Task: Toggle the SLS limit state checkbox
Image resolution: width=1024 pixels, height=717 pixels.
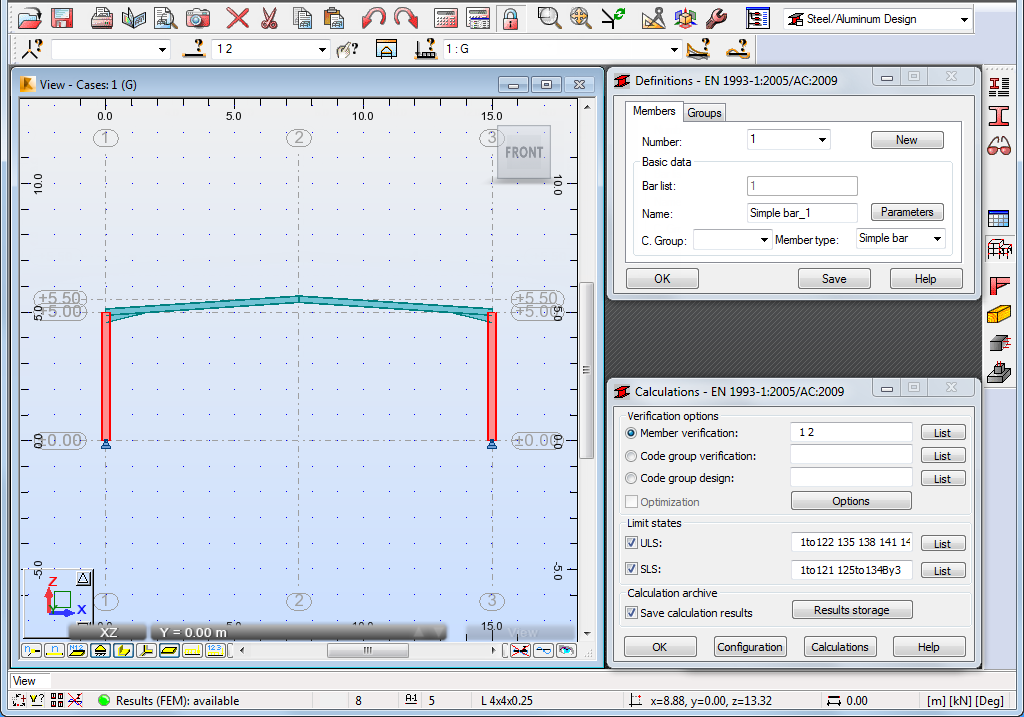Action: click(632, 569)
